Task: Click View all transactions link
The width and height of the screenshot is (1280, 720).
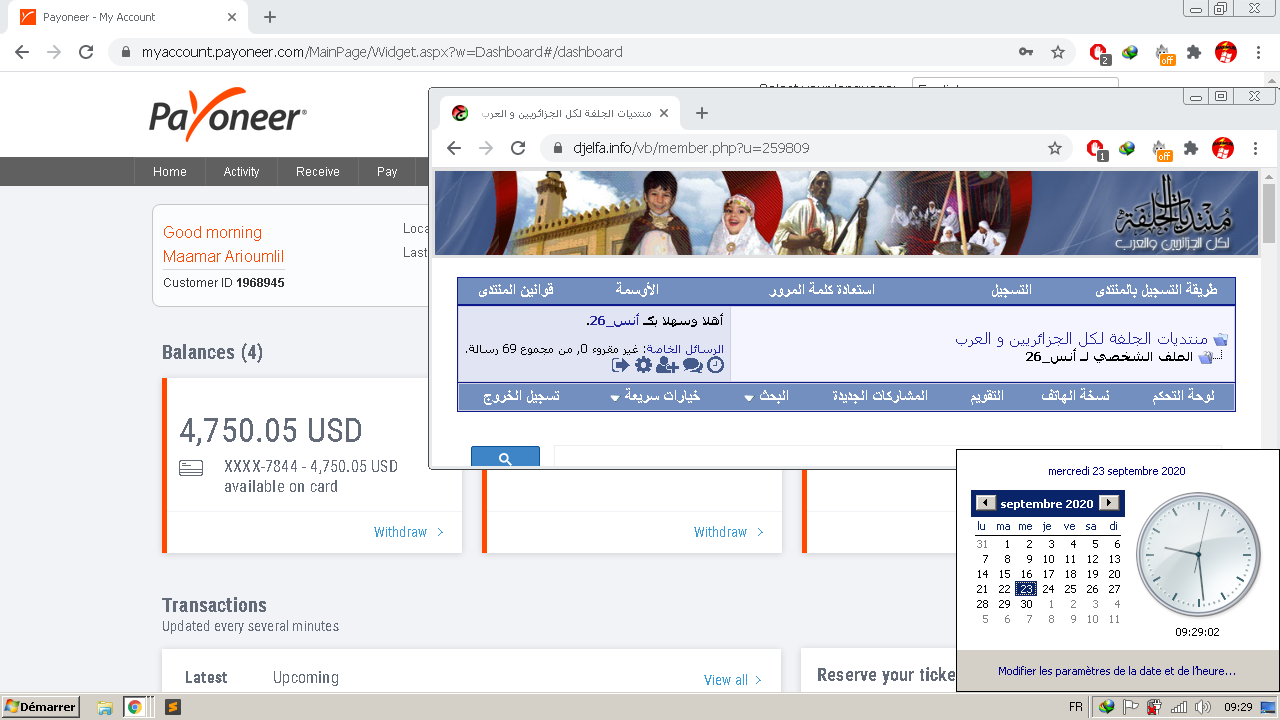Action: (733, 680)
